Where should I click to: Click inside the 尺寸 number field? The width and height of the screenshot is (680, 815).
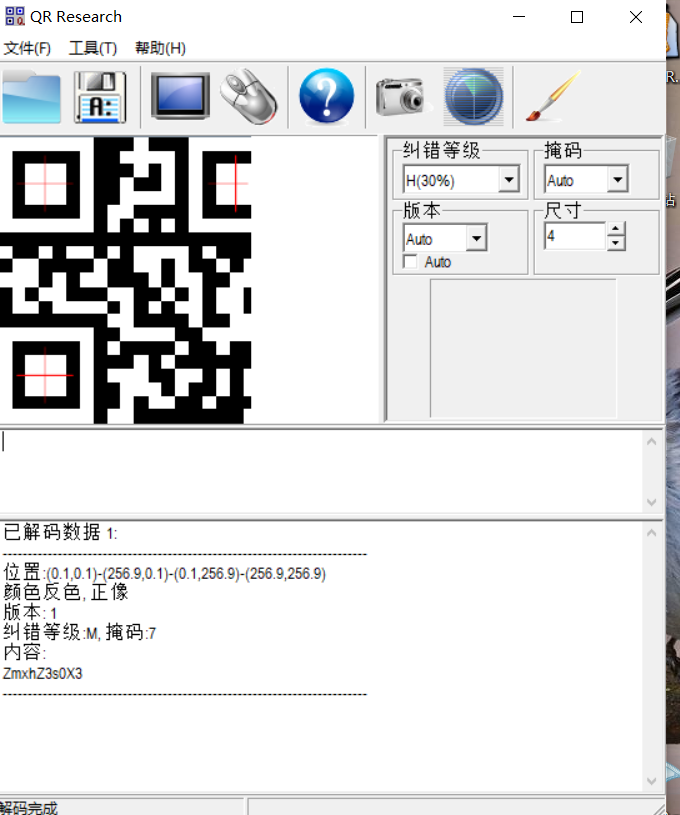click(x=574, y=237)
